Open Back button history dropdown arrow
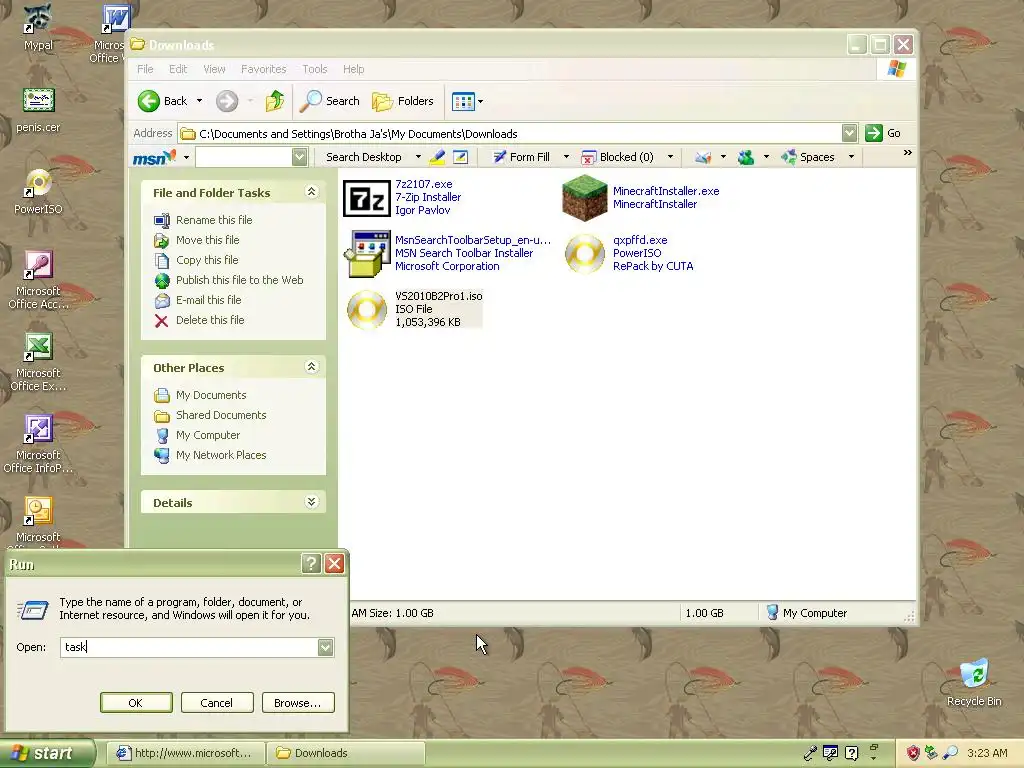Image resolution: width=1024 pixels, height=768 pixels. point(199,101)
